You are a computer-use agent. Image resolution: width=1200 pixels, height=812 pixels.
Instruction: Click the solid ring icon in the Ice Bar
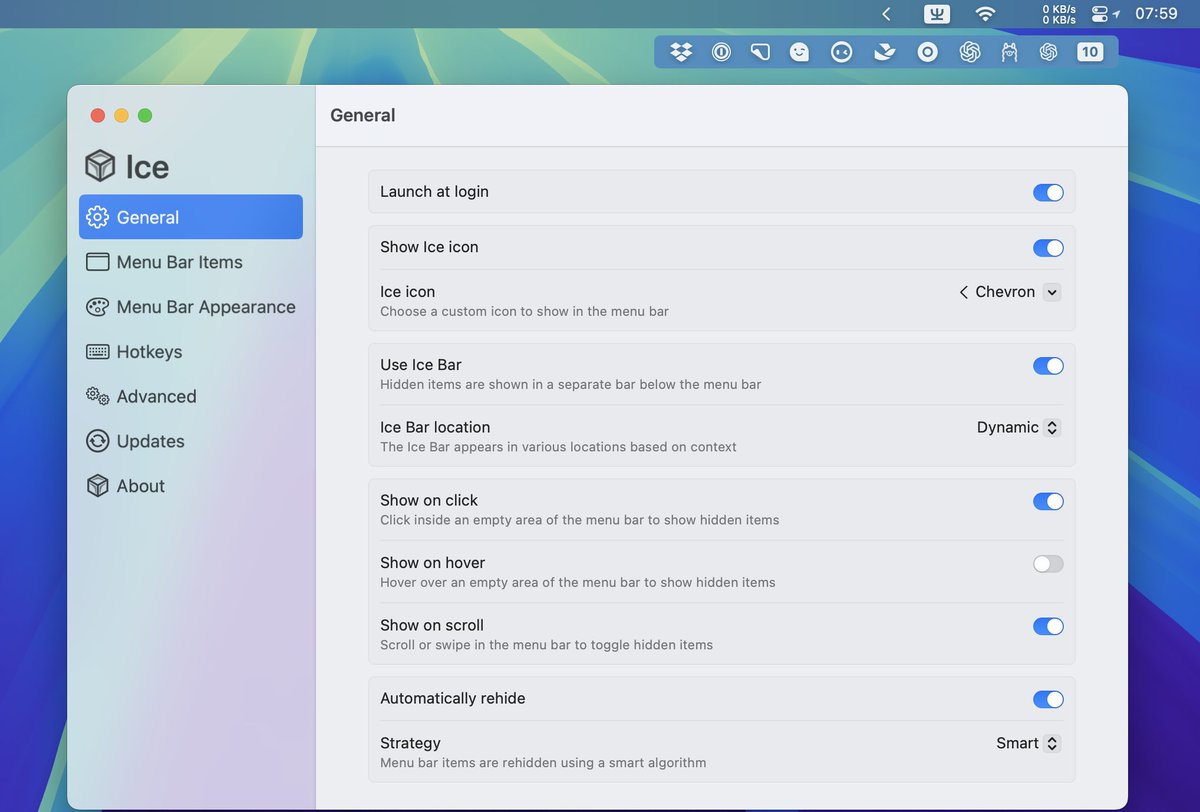point(928,52)
